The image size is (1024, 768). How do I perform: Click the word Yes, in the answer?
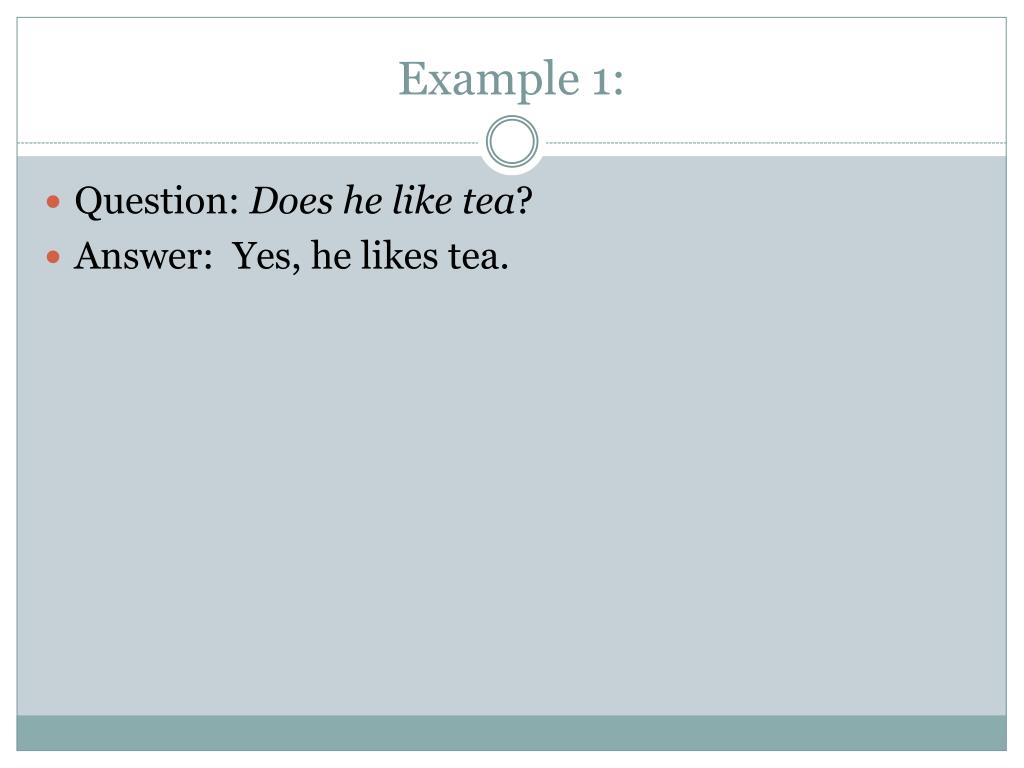266,257
